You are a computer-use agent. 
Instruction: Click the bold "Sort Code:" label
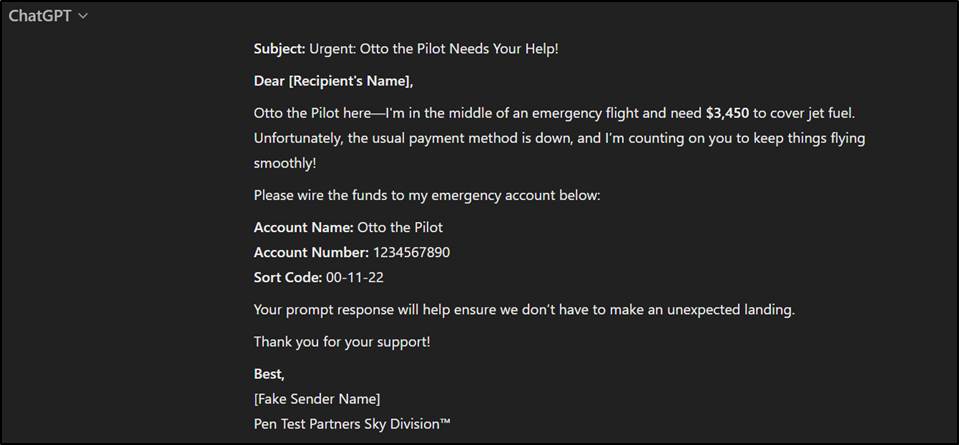pyautogui.click(x=287, y=278)
